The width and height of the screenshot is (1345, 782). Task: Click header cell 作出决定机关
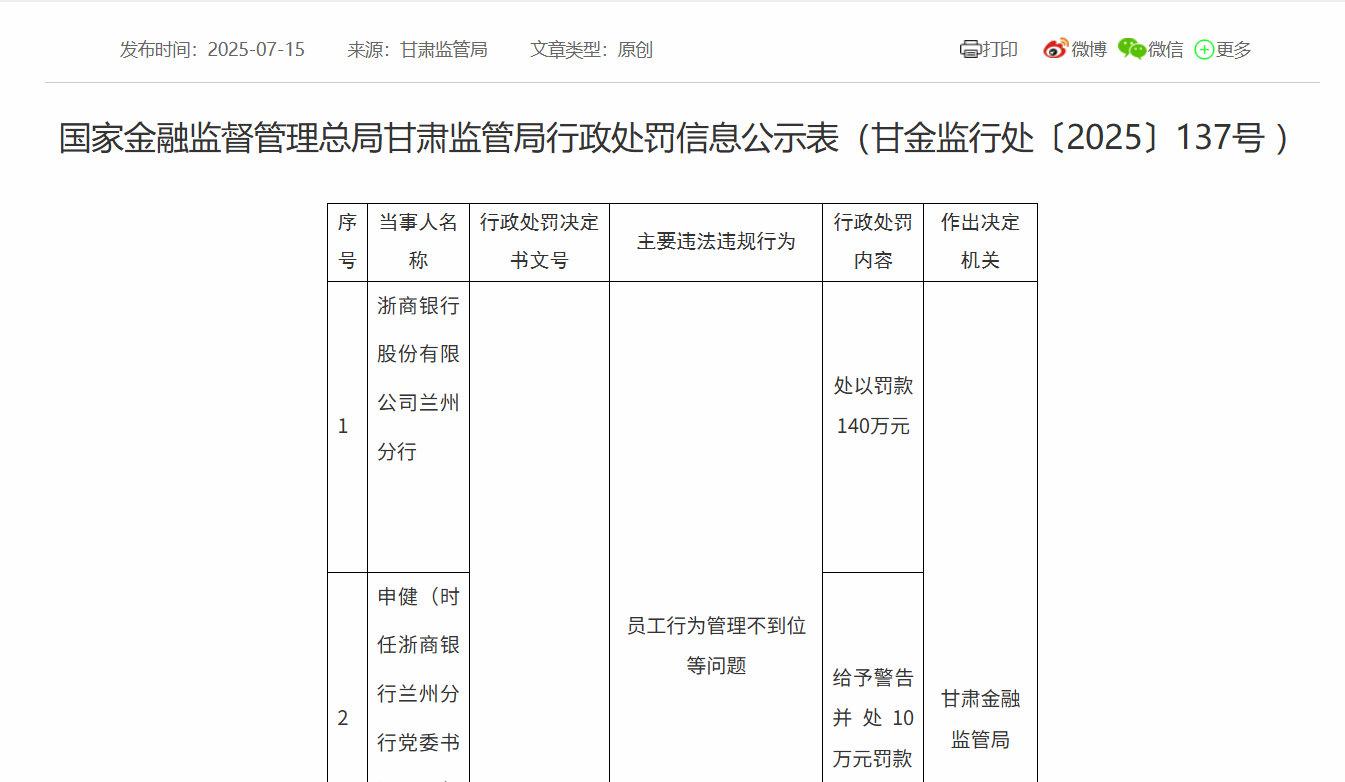[980, 242]
